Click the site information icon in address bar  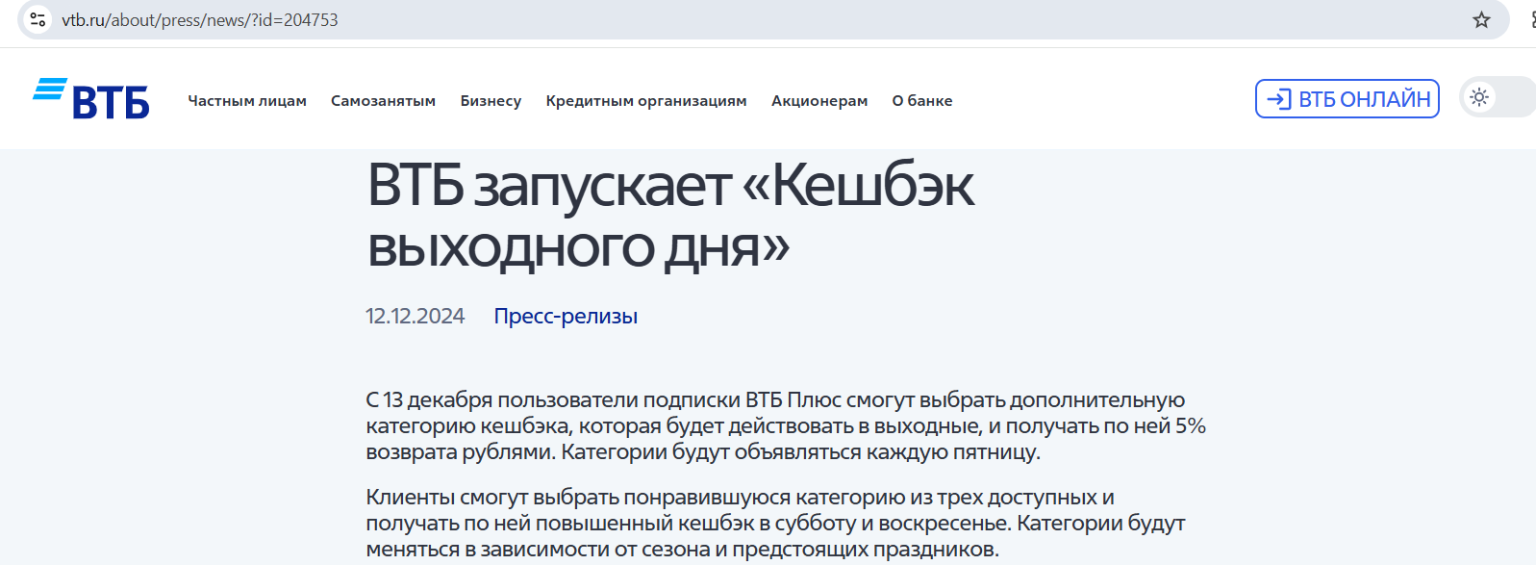[x=38, y=20]
